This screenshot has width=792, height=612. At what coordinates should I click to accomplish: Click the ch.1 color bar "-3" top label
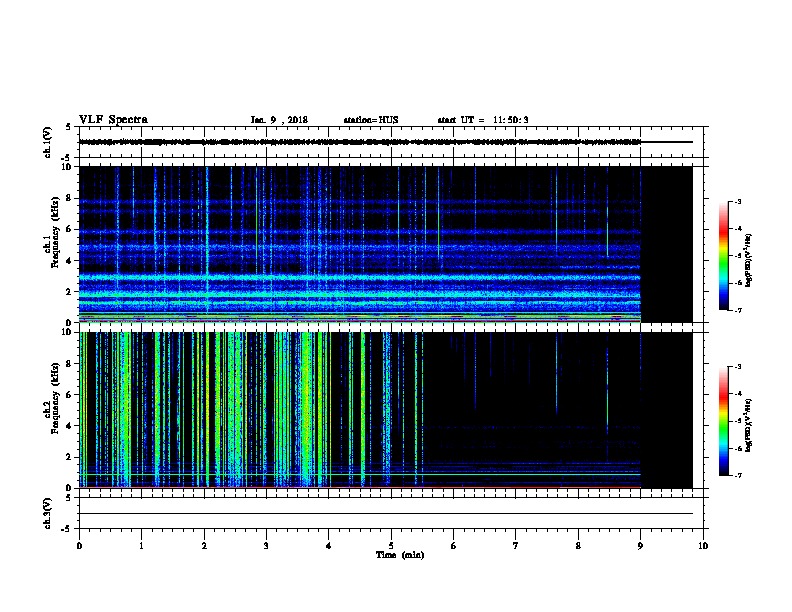tap(738, 201)
